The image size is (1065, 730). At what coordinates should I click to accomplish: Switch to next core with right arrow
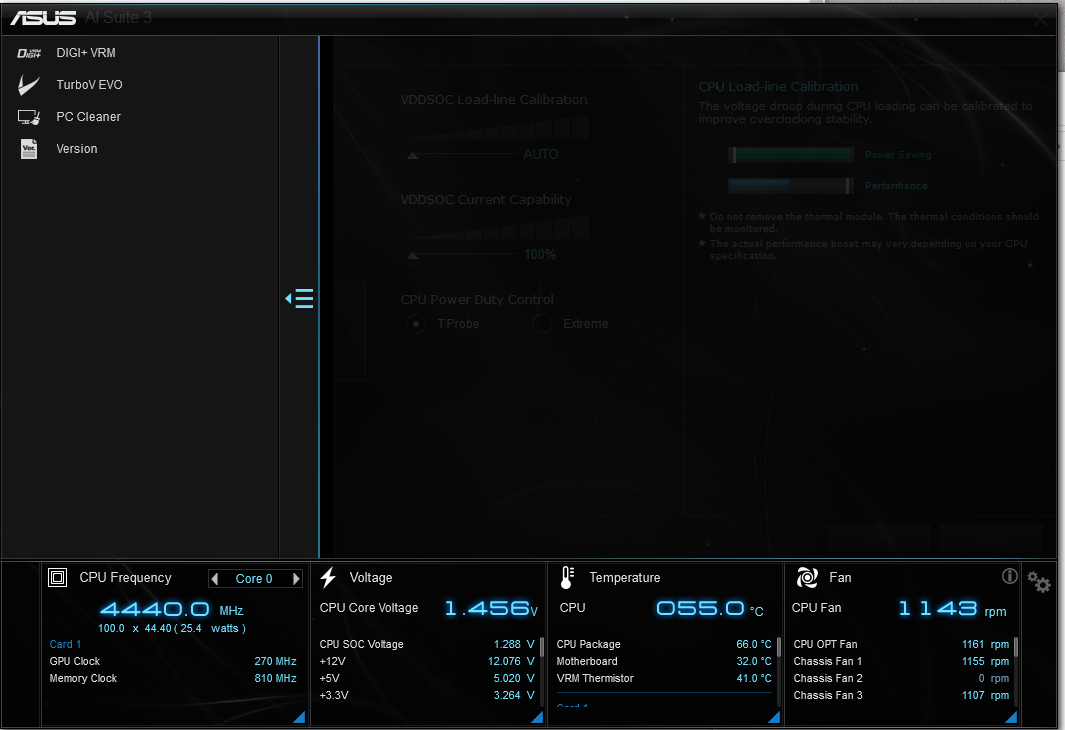point(296,579)
